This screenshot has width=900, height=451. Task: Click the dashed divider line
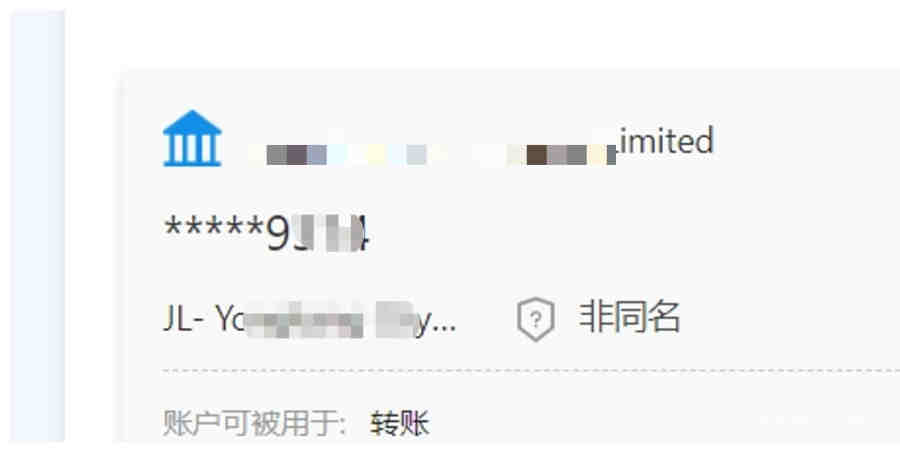pos(532,371)
